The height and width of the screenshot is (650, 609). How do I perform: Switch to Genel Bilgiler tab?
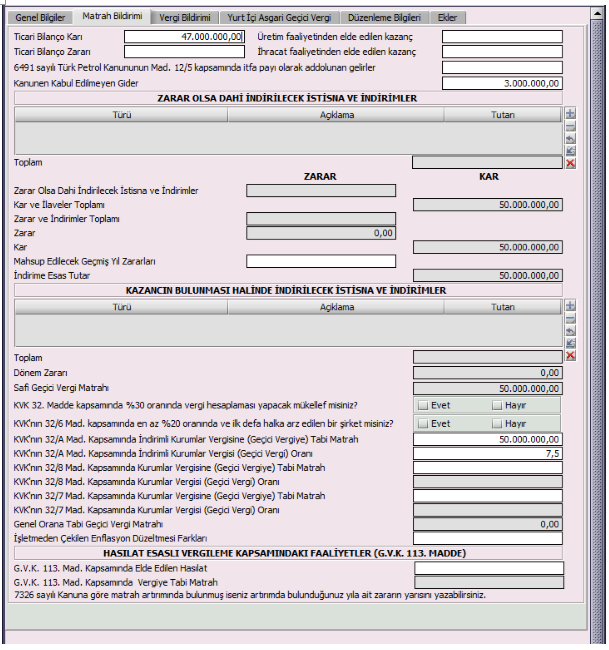[x=40, y=17]
